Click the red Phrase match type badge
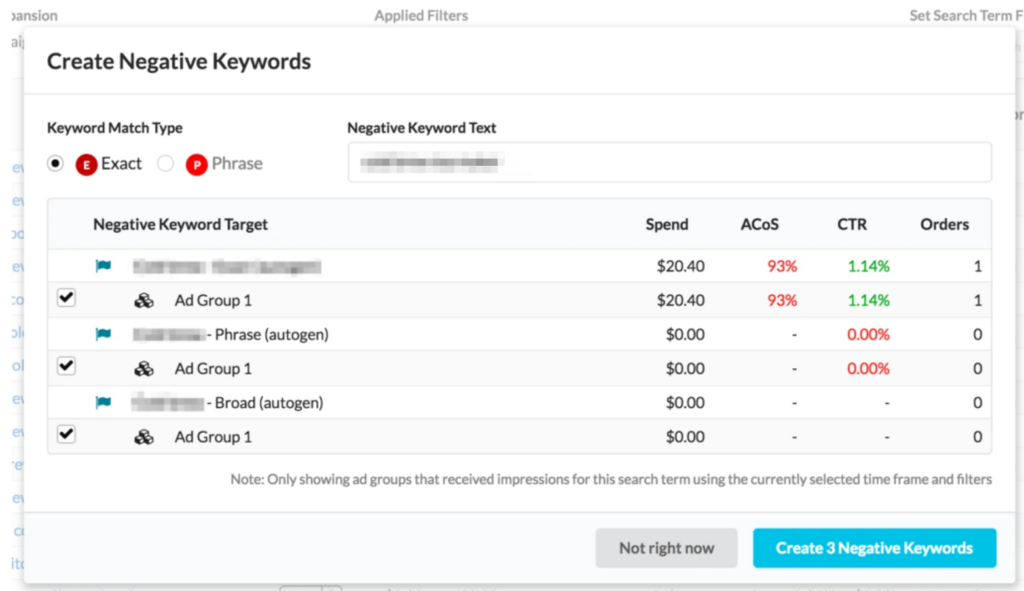The image size is (1024, 591). pos(196,164)
